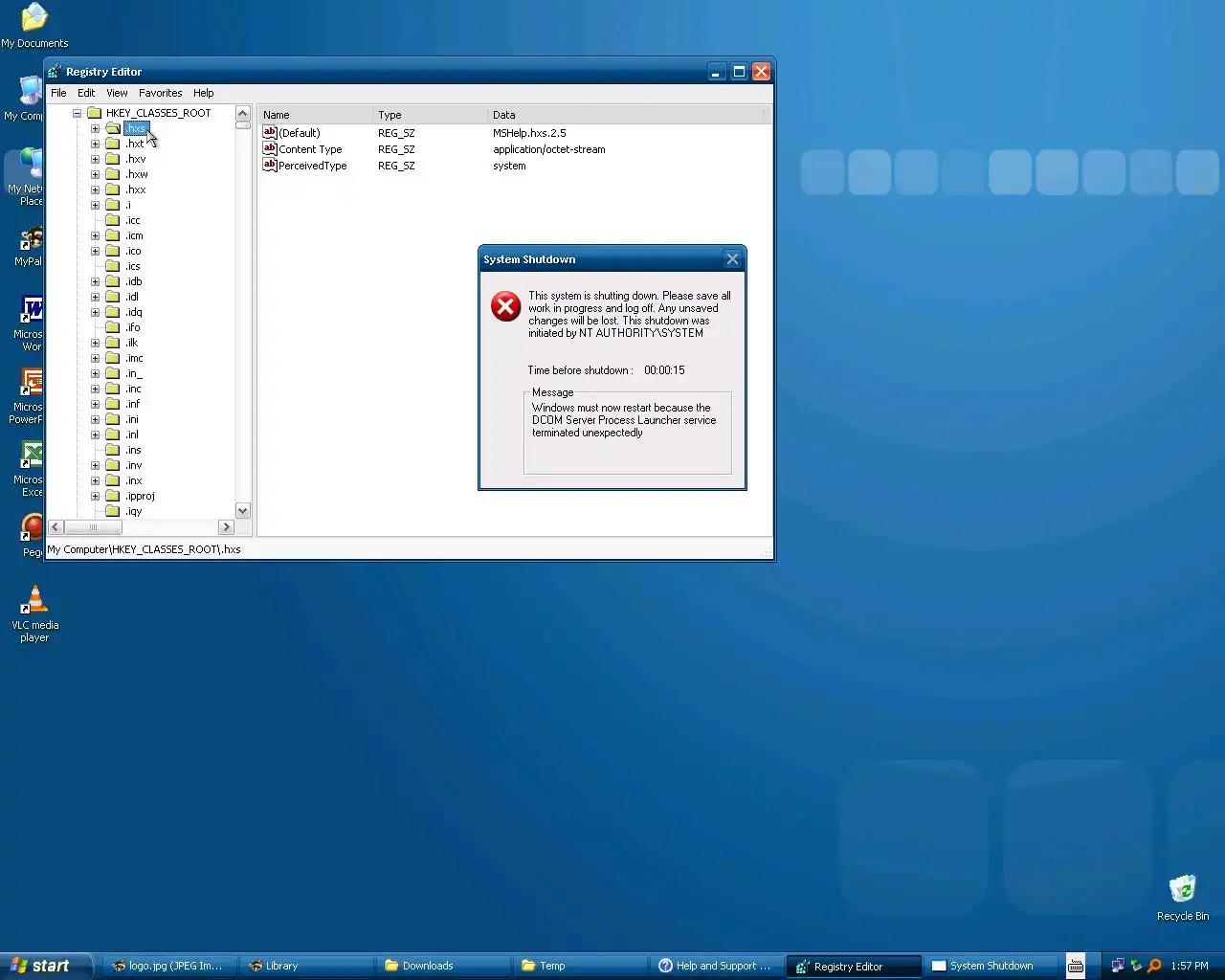This screenshot has height=980, width=1225.
Task: Expand the .inf key node
Action: point(95,404)
